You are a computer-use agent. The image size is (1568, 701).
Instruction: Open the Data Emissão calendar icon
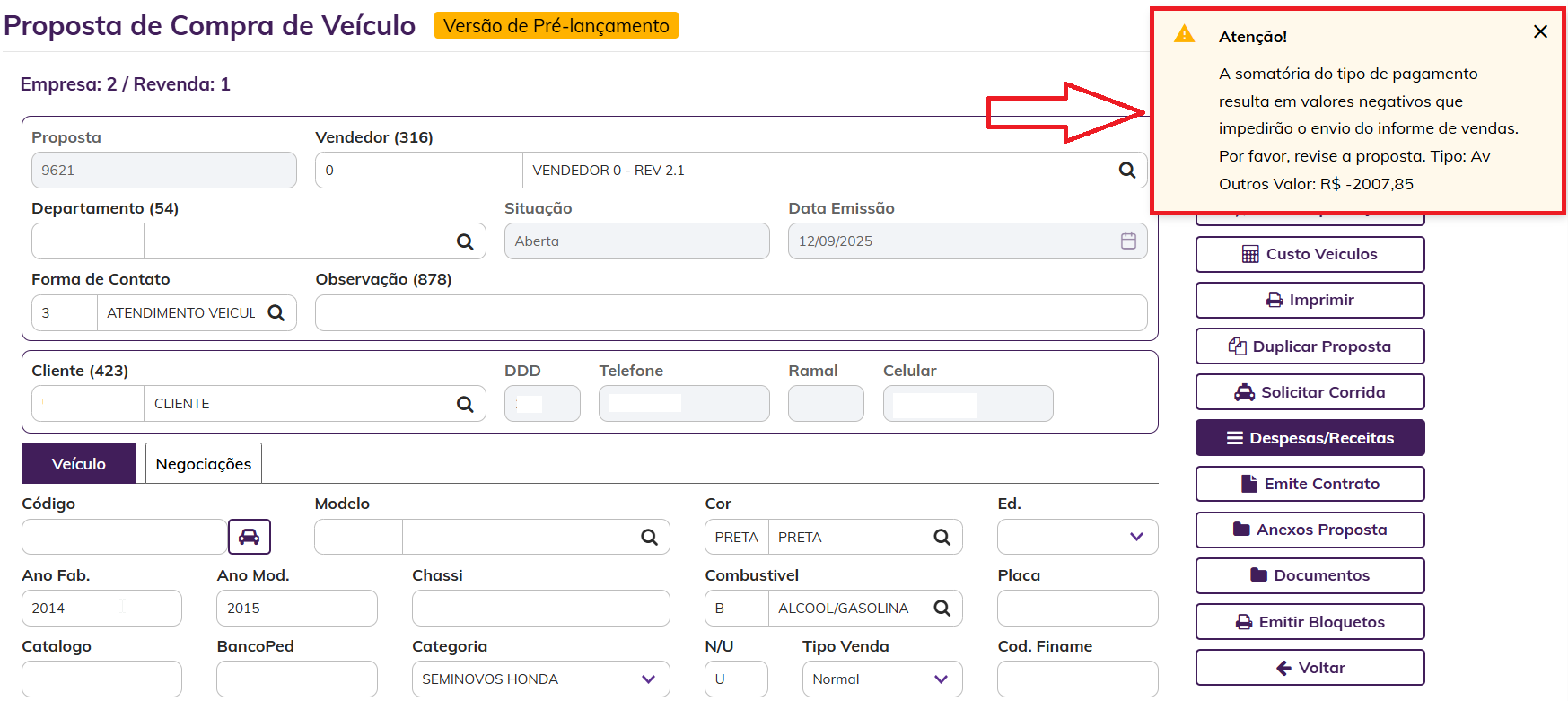[x=1128, y=241]
